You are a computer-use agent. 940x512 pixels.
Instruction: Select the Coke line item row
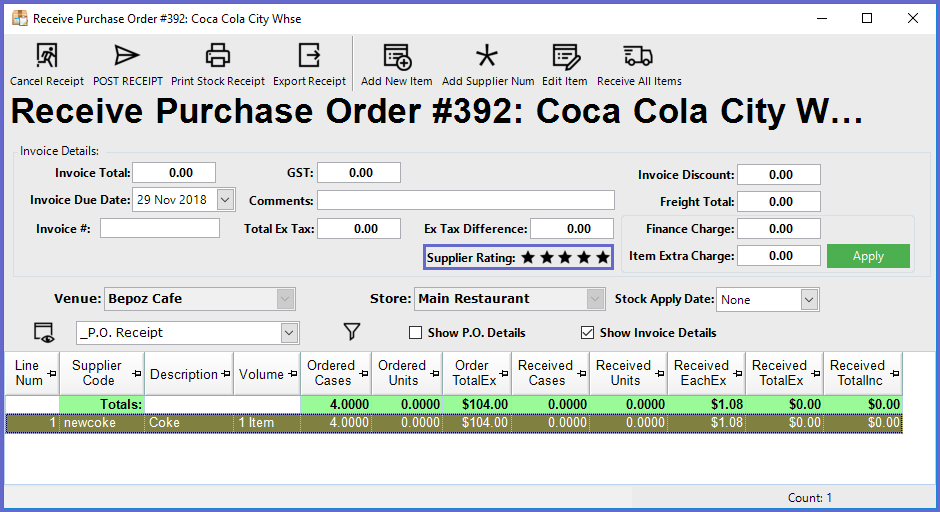click(190, 423)
